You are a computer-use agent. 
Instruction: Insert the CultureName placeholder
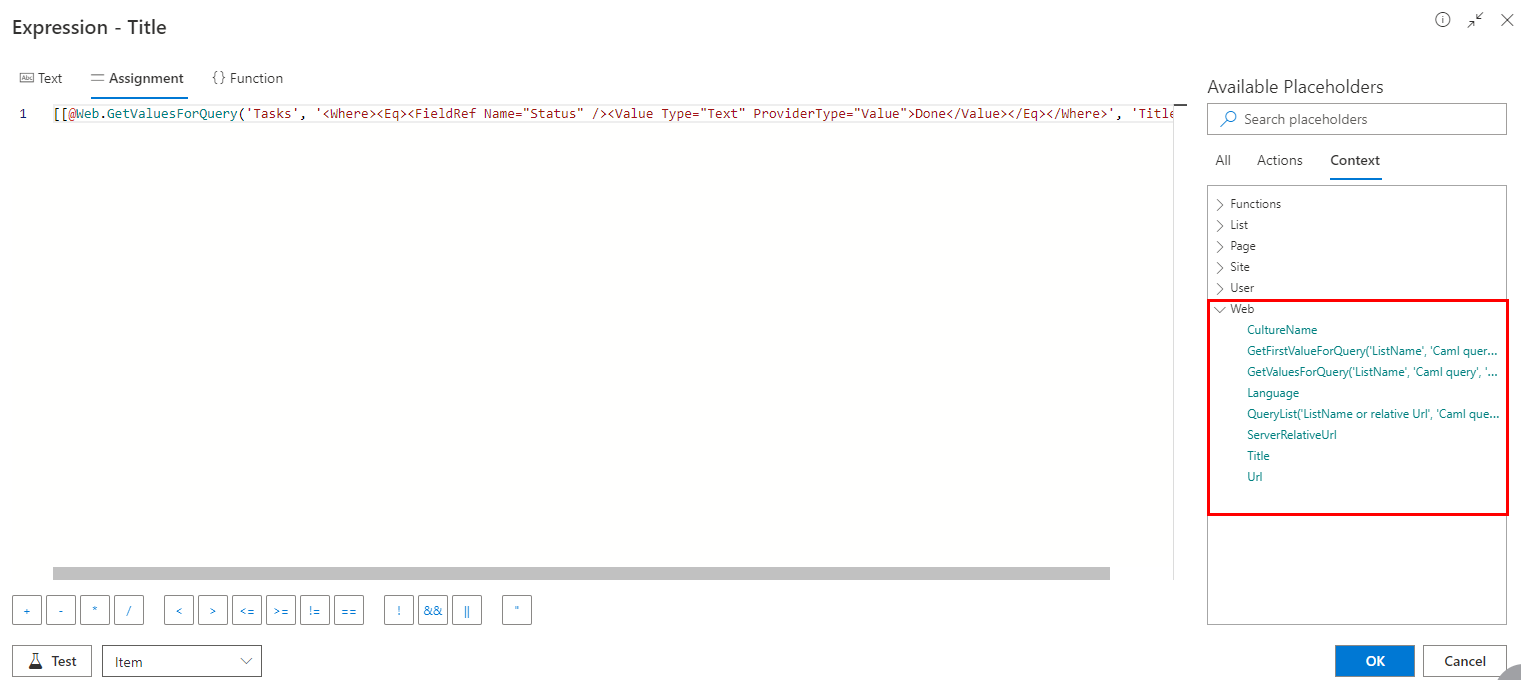[x=1282, y=330]
